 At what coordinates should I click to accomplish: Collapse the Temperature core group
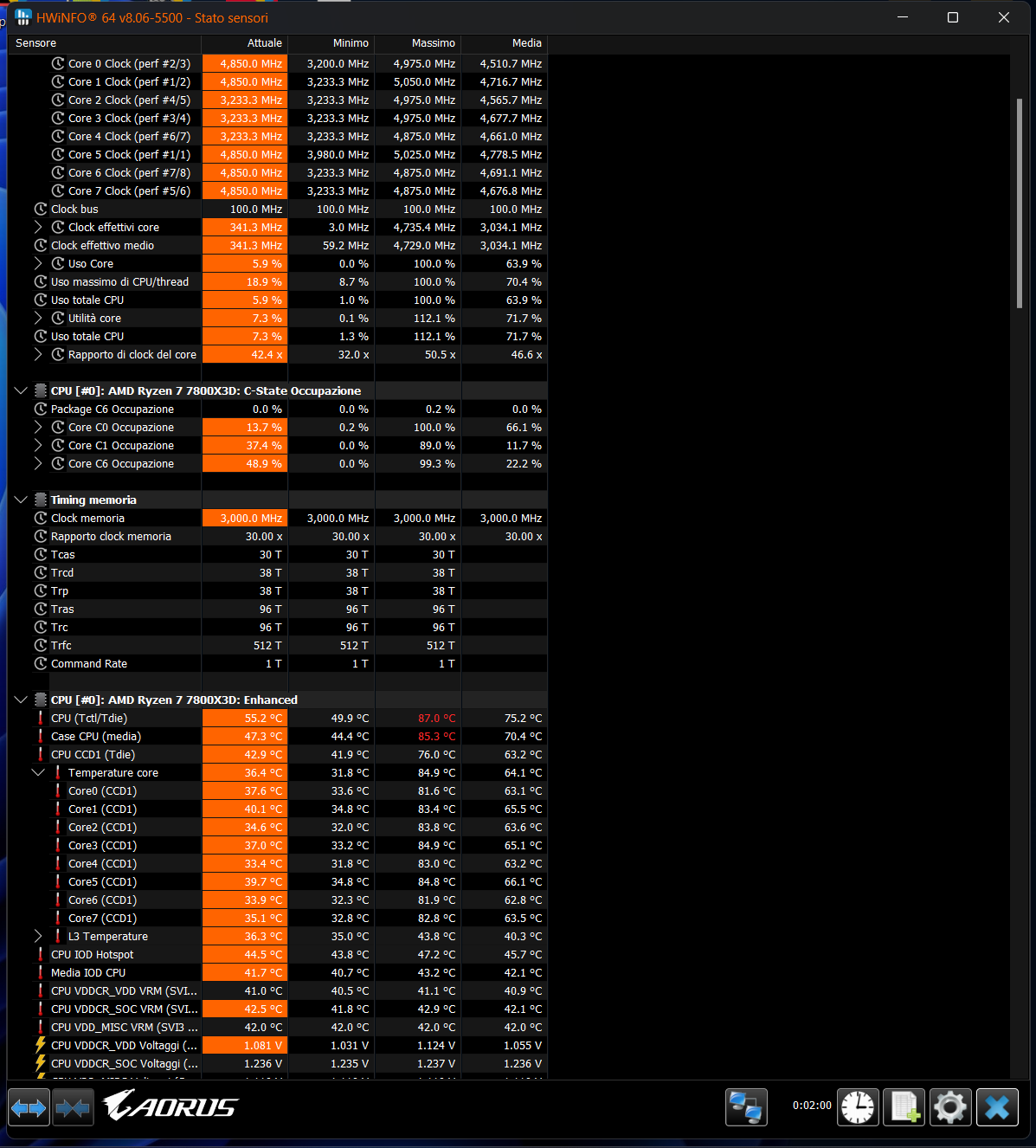38,772
